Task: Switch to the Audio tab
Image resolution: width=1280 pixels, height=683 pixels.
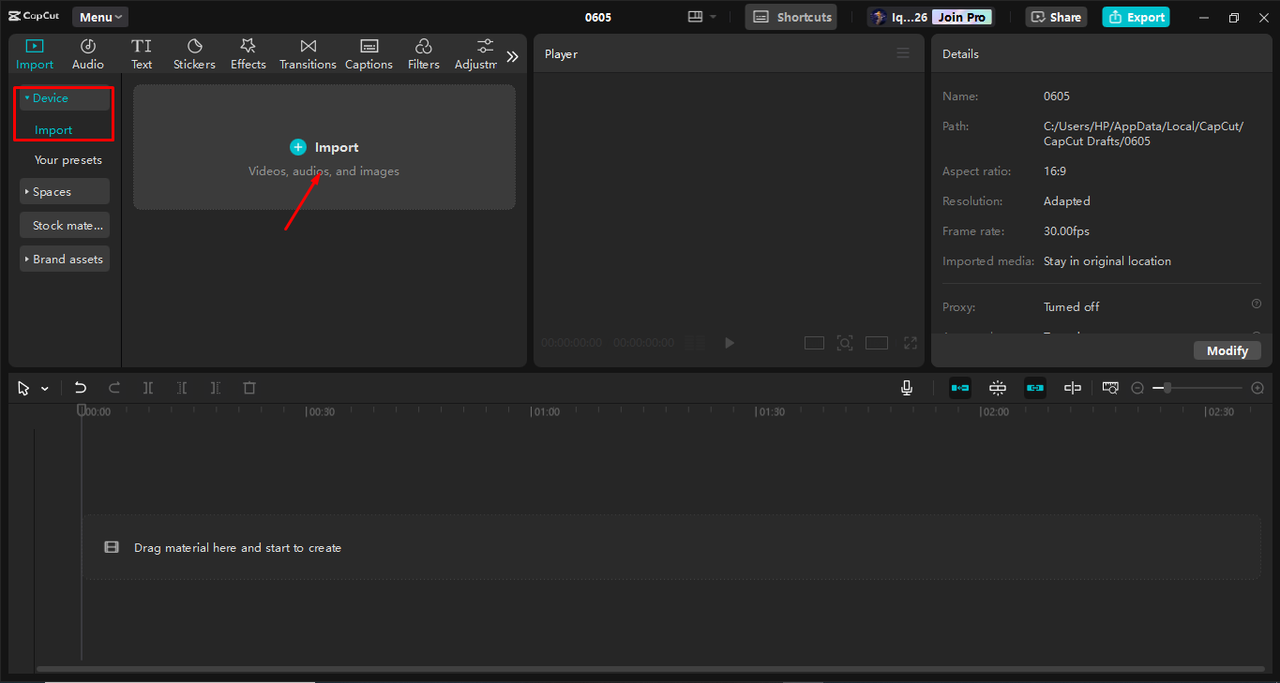Action: coord(88,54)
